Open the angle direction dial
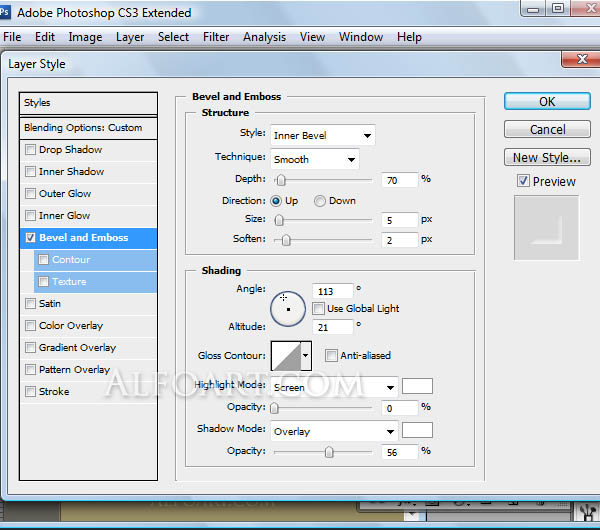Image resolution: width=600 pixels, height=530 pixels. pyautogui.click(x=288, y=309)
